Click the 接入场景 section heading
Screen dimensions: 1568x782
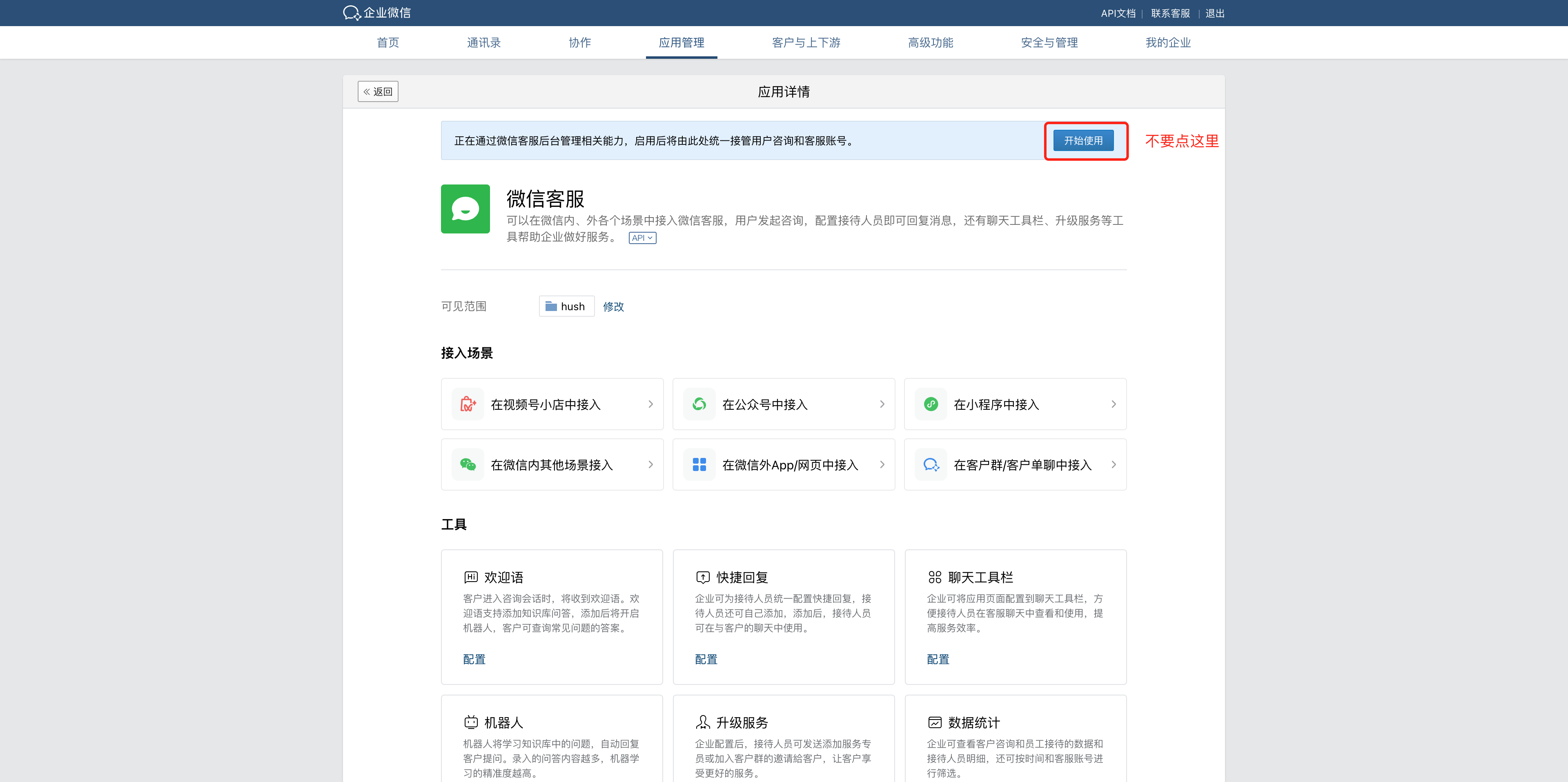[466, 353]
